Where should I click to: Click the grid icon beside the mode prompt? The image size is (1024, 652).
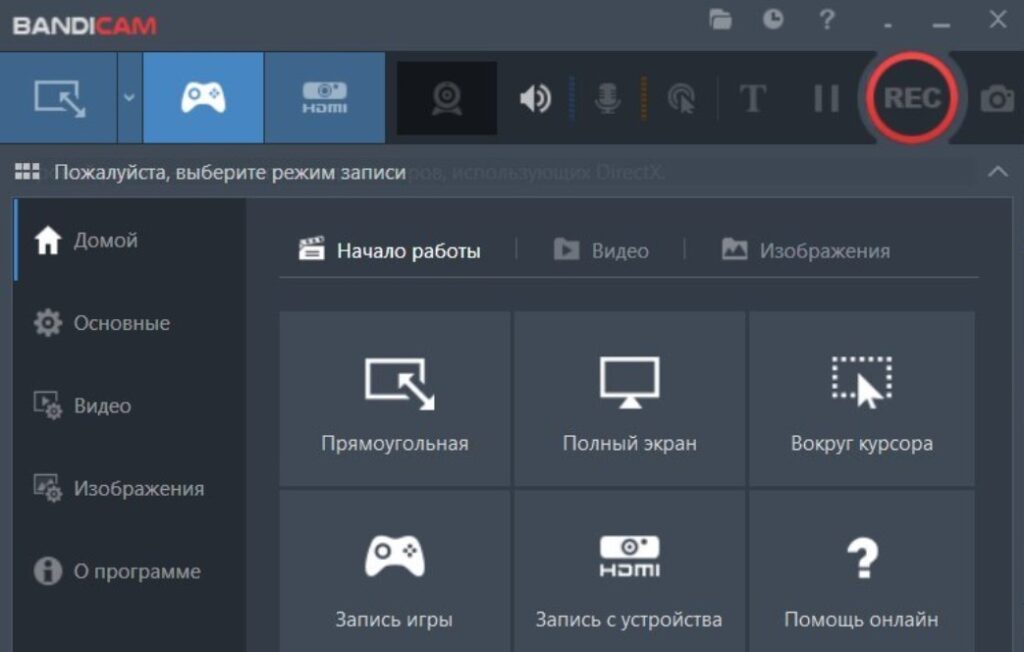click(x=27, y=172)
